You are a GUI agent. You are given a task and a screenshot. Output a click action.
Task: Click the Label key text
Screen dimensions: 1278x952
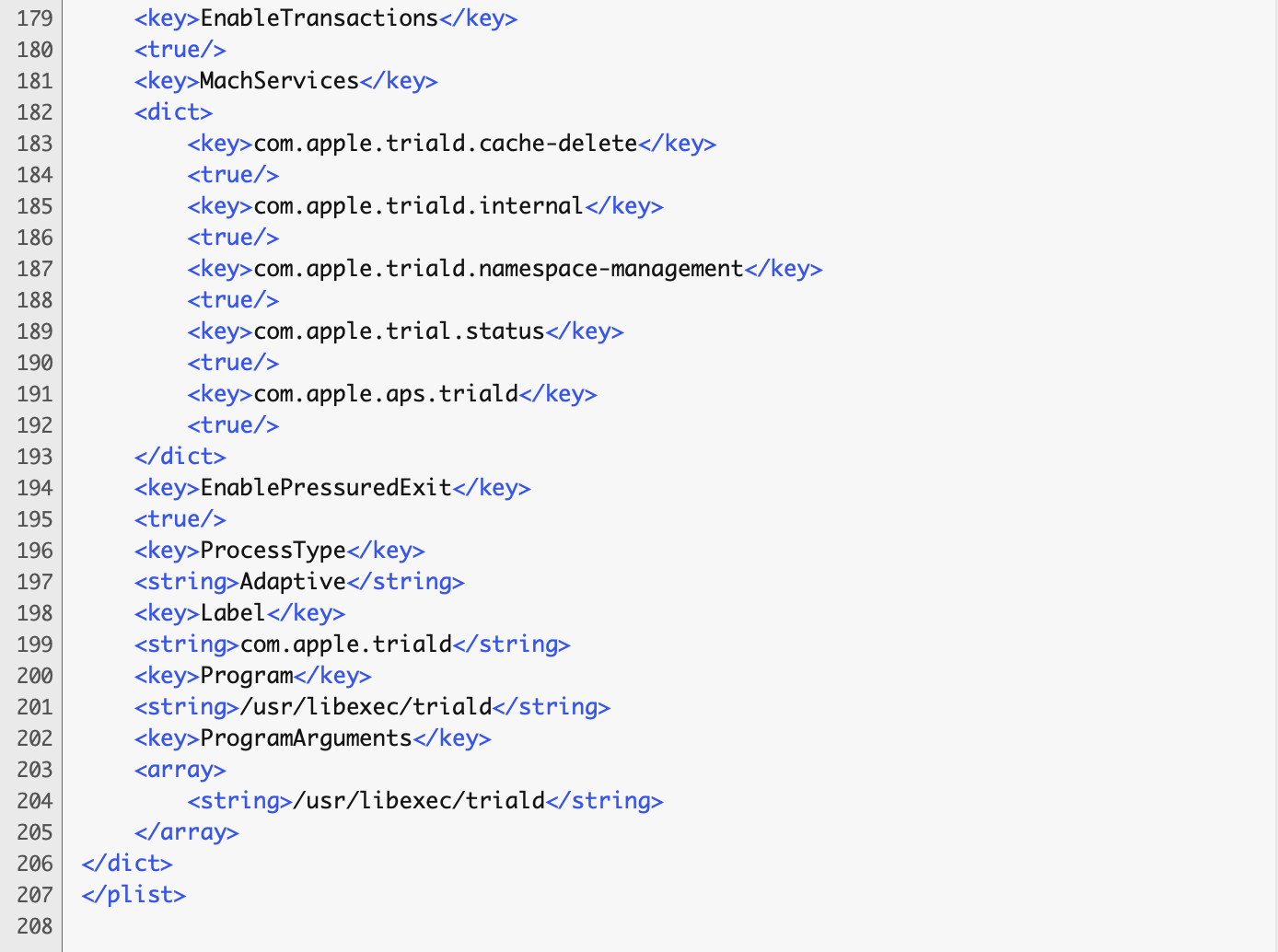(233, 613)
